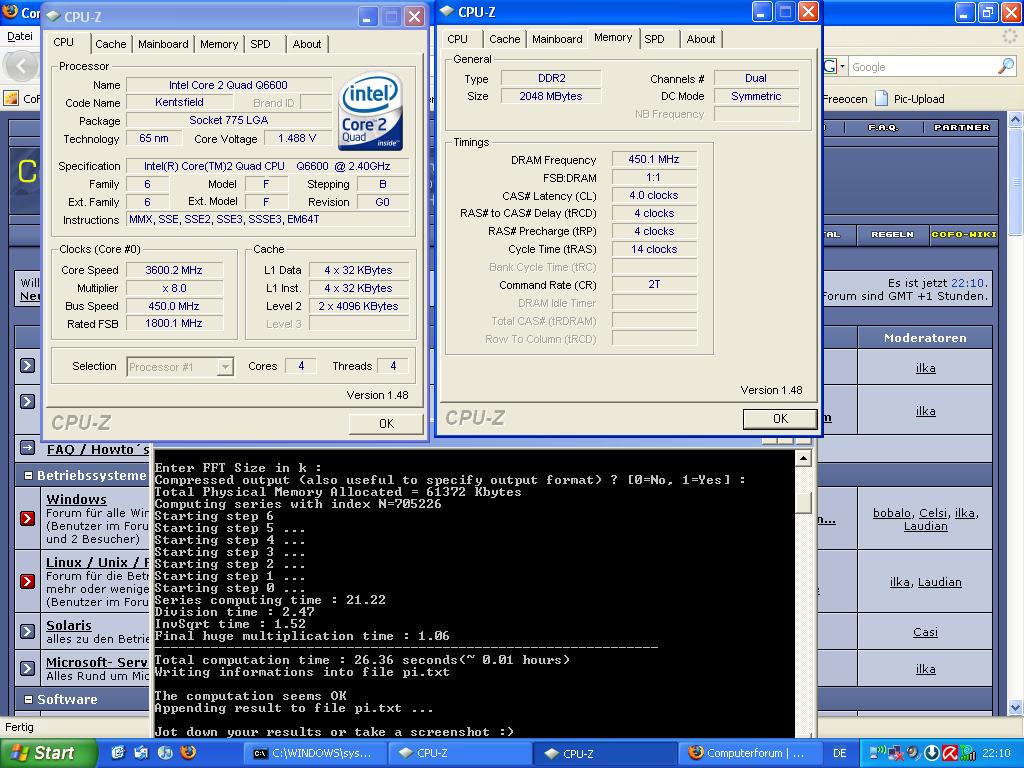
Task: Open Windows forum link
Action: 76,499
